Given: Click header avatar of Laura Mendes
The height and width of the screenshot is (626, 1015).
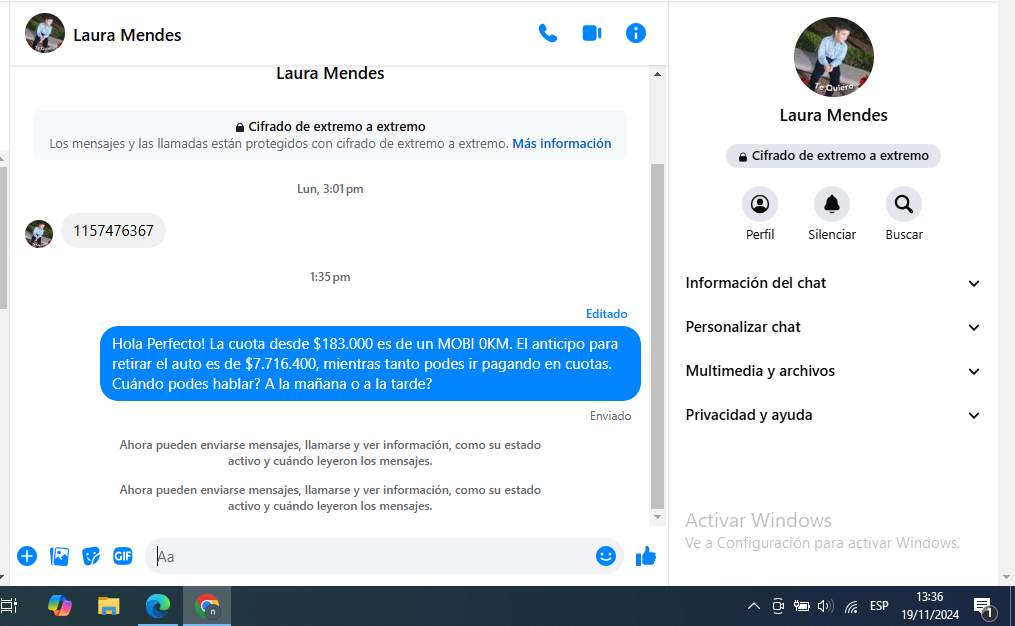Looking at the screenshot, I should pos(45,33).
